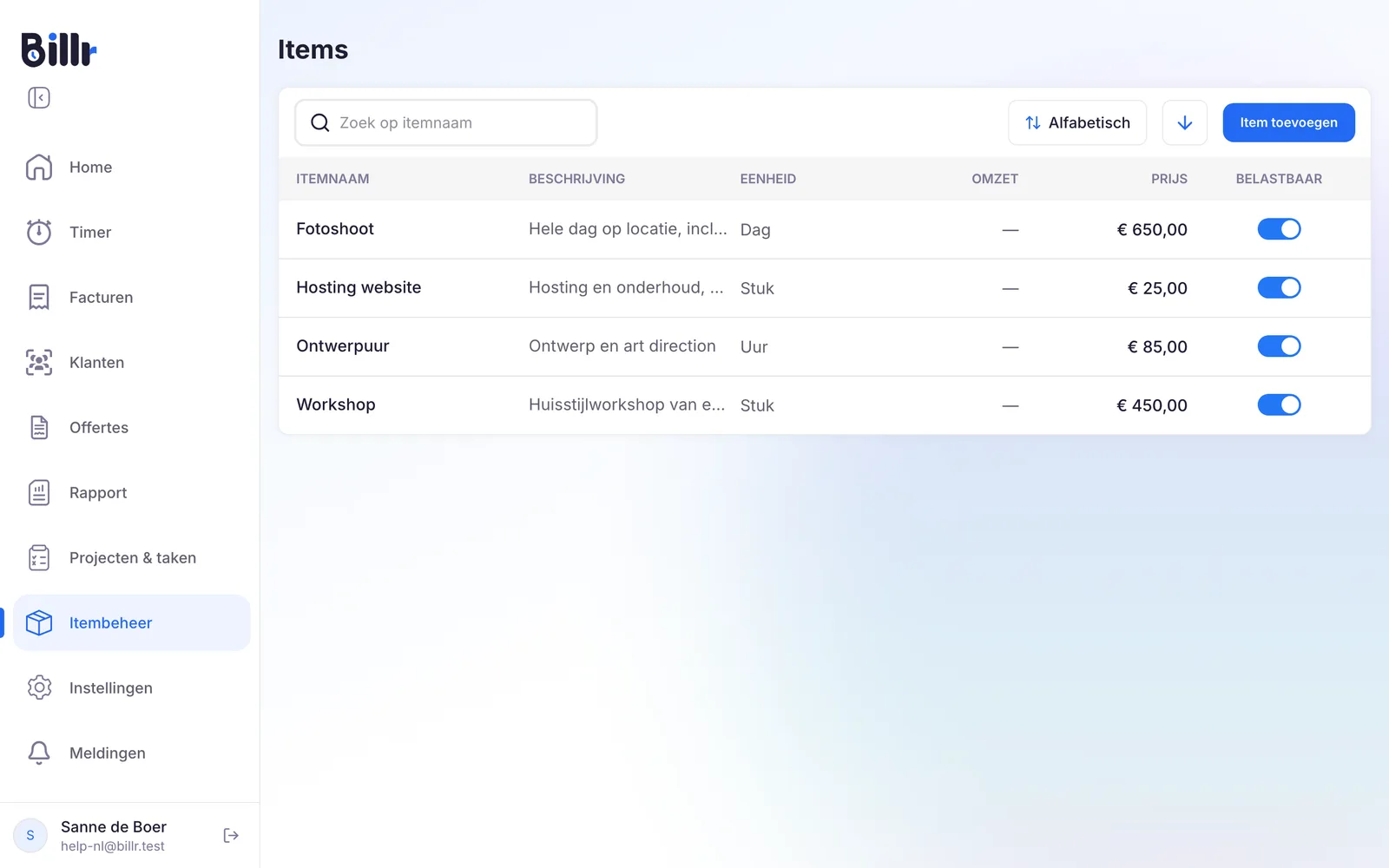Click the € 650,00 price cell
This screenshot has width=1389, height=868.
1152,229
